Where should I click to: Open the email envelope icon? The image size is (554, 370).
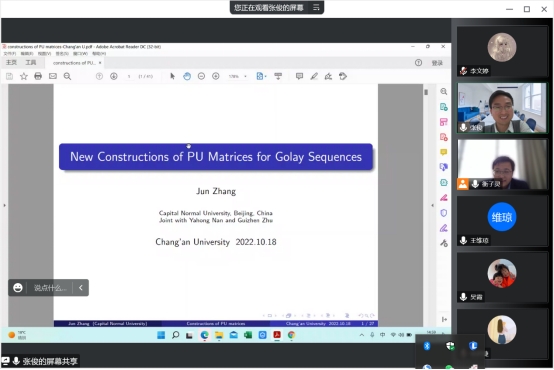point(53,76)
